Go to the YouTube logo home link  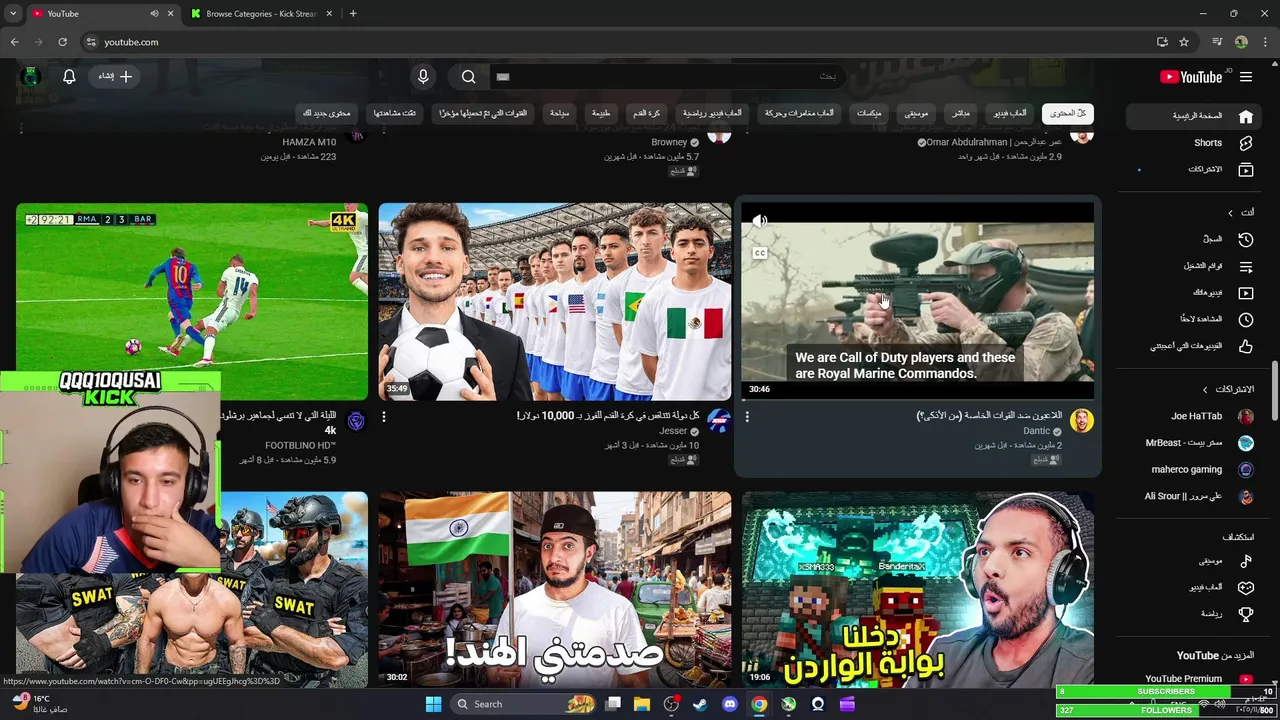click(x=1191, y=77)
